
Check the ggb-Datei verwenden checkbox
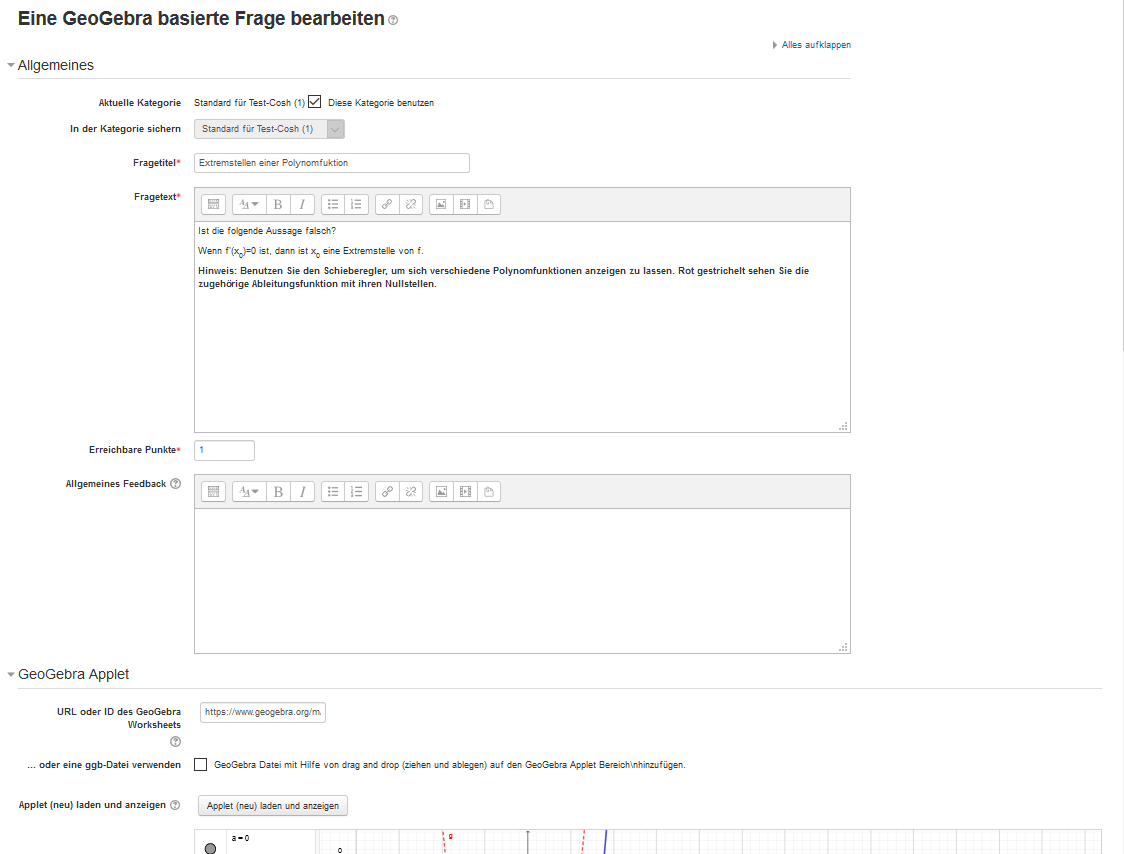coord(201,765)
